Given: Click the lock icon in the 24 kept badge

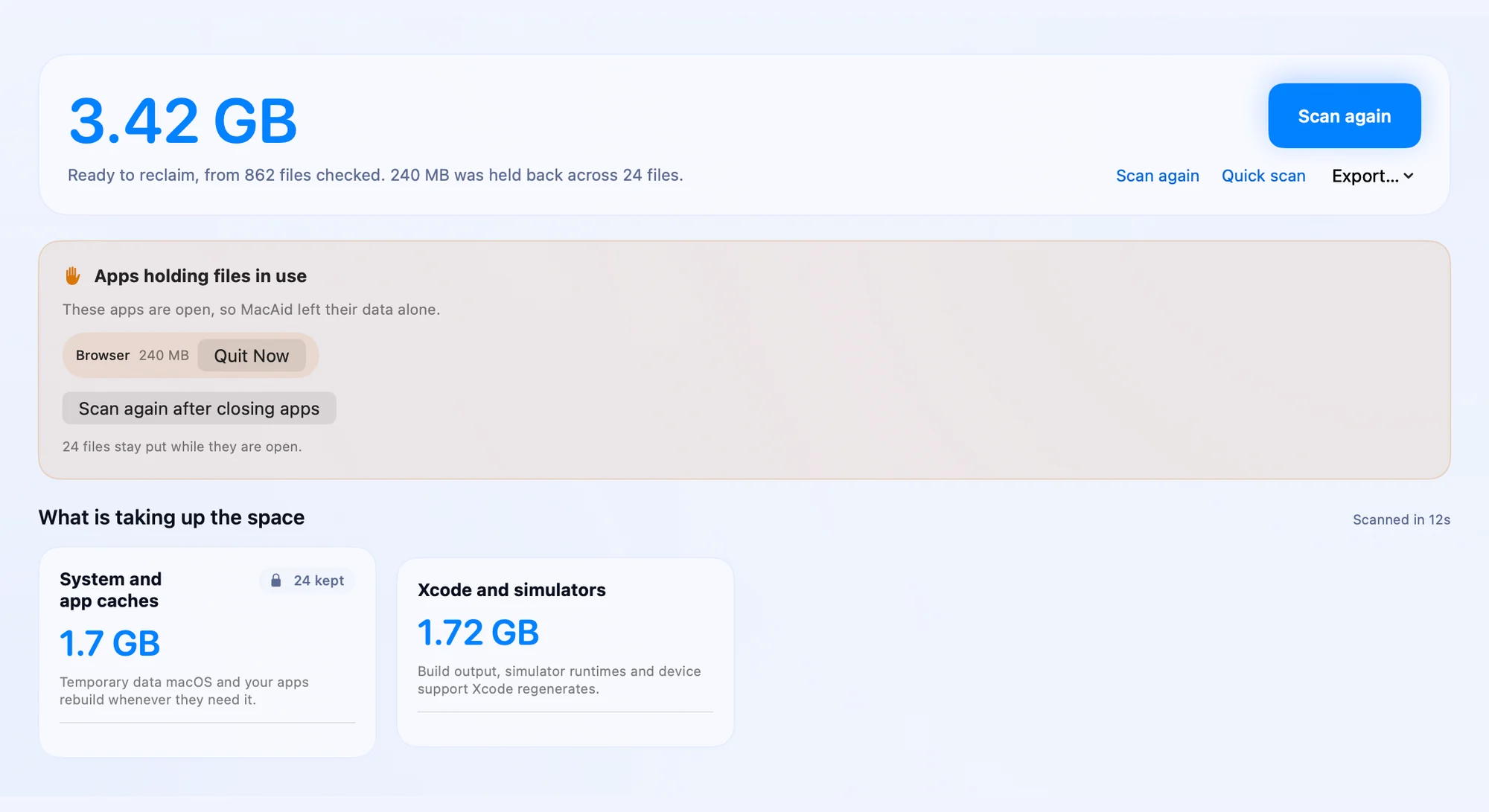Looking at the screenshot, I should tap(276, 581).
